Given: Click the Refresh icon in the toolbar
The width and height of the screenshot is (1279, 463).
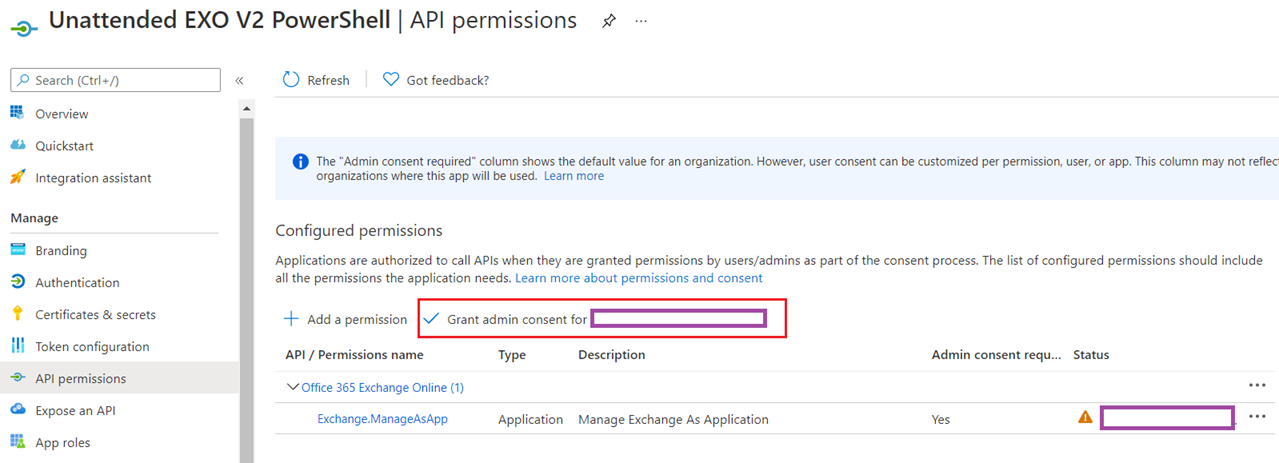Looking at the screenshot, I should point(291,80).
